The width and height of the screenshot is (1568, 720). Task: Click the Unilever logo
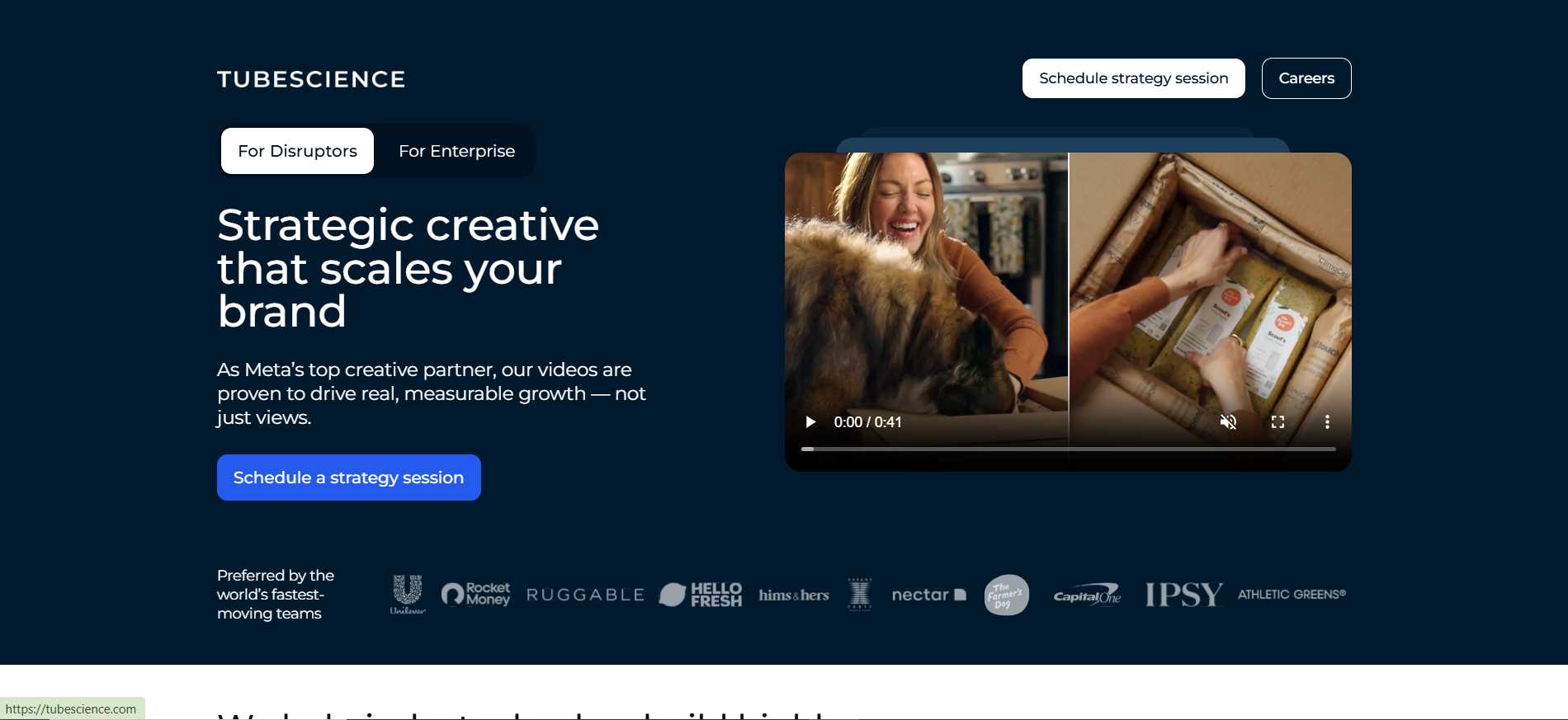pos(407,595)
